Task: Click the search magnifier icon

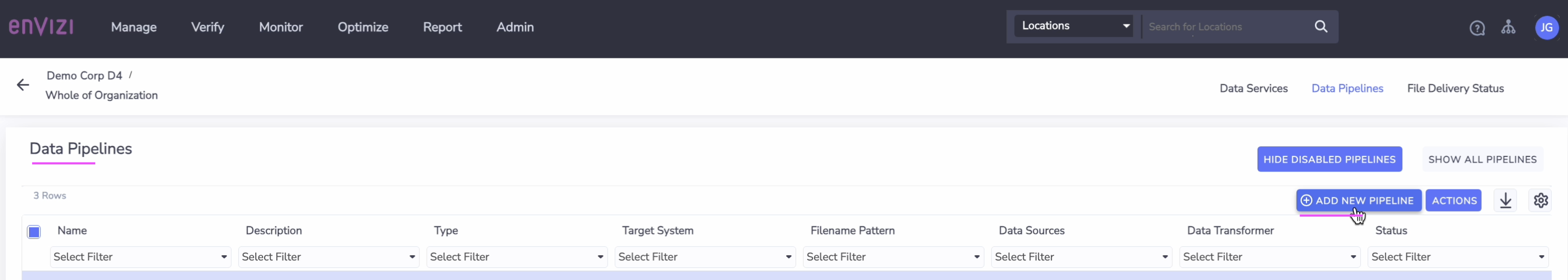Action: [x=1320, y=26]
